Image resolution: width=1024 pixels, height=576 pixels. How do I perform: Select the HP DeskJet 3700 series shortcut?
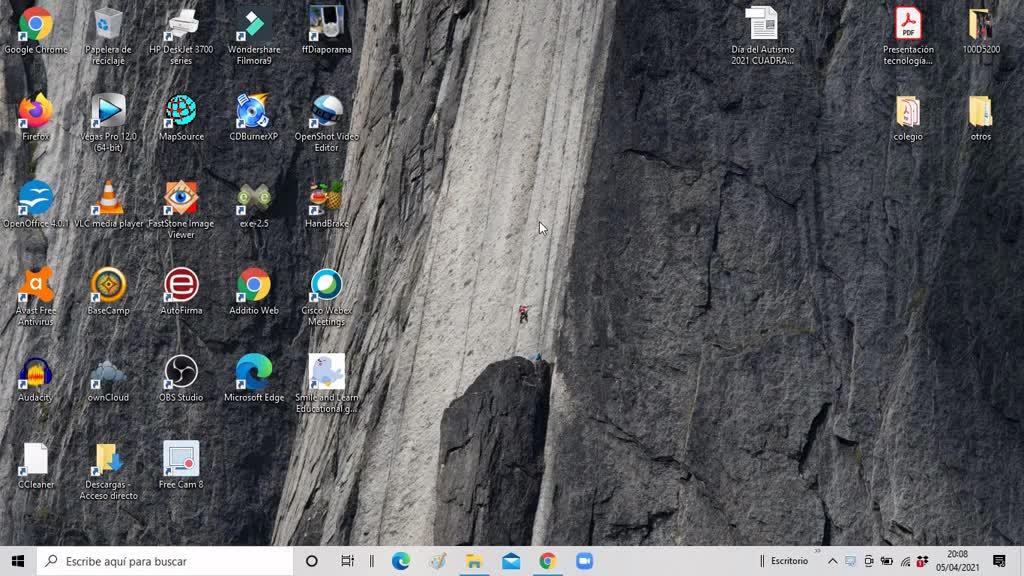181,36
